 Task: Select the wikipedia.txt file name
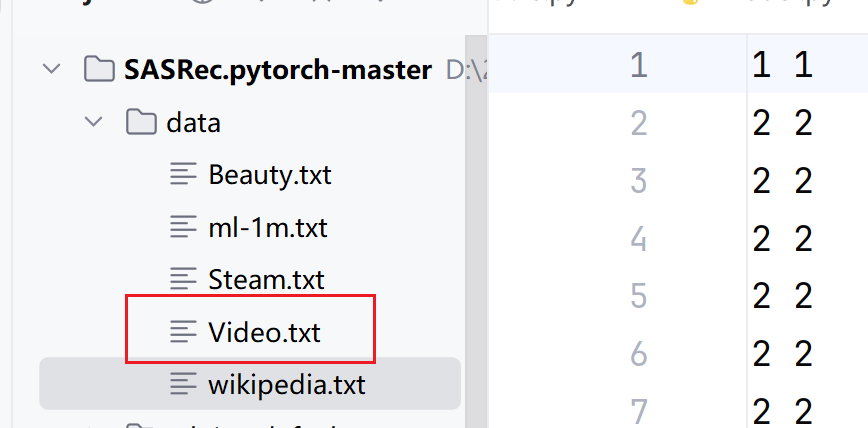coord(287,383)
